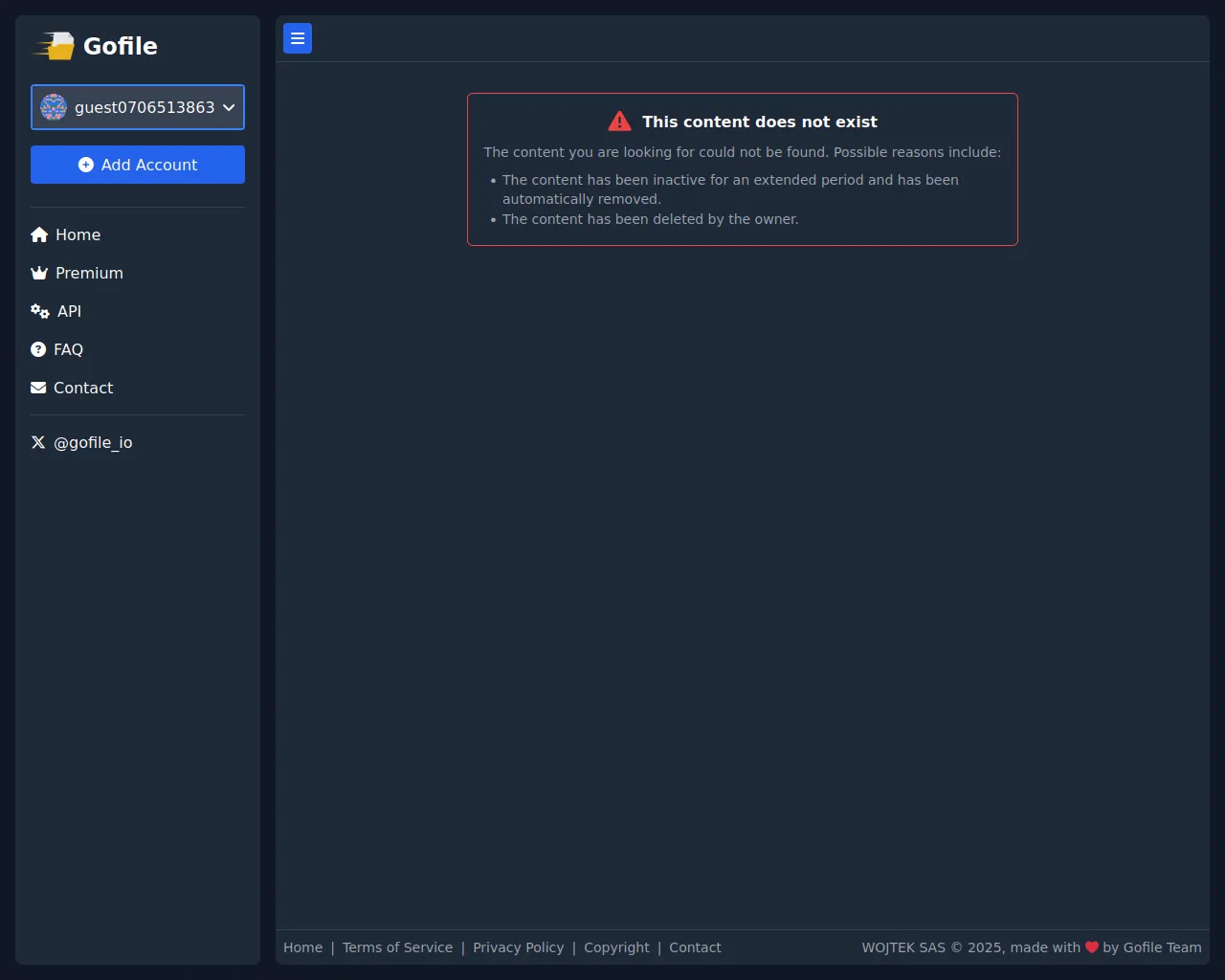Click the question mark icon beside FAQ
The height and width of the screenshot is (980, 1225).
(38, 349)
